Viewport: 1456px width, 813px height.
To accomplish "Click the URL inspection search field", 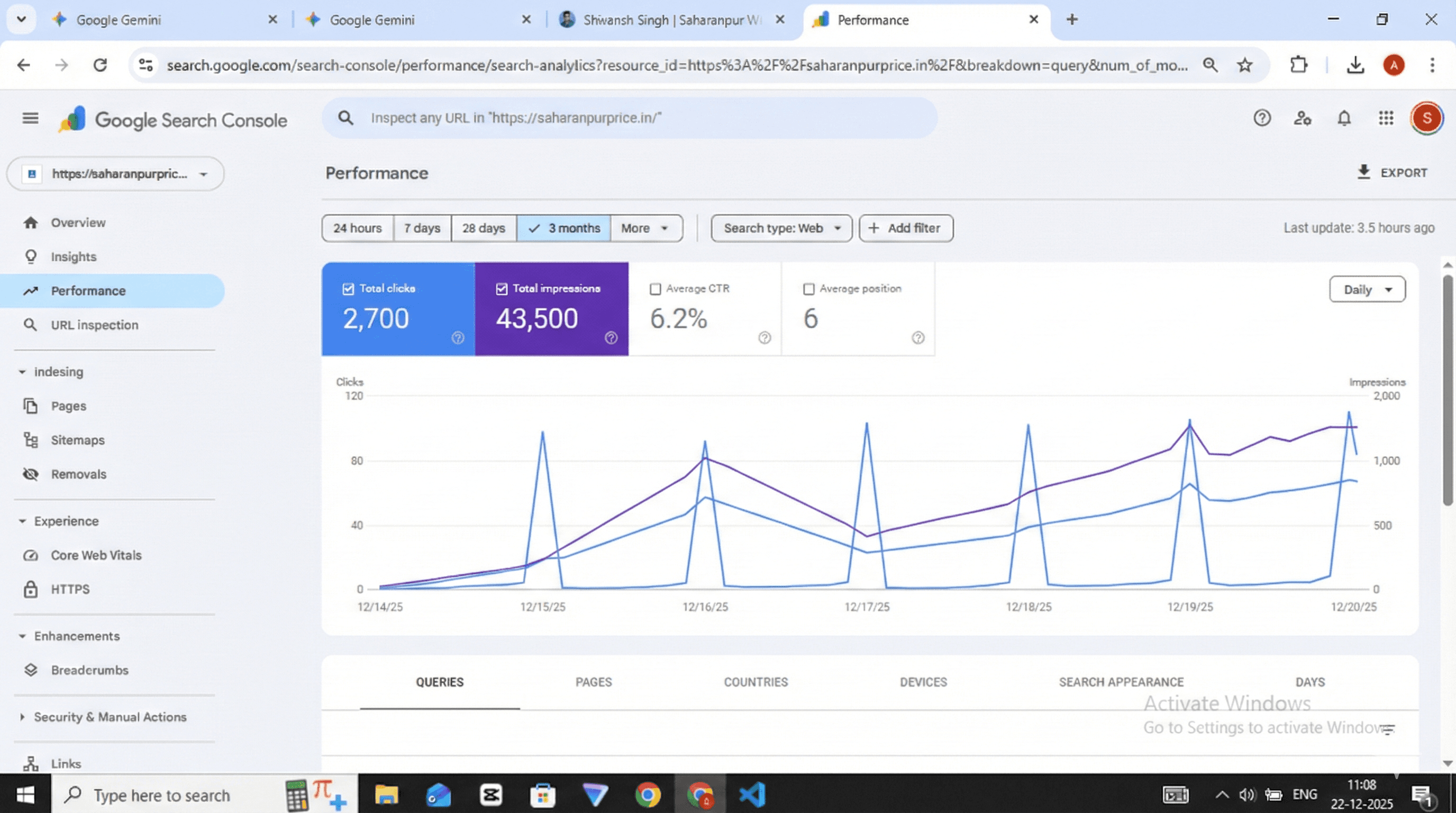I will pyautogui.click(x=630, y=118).
